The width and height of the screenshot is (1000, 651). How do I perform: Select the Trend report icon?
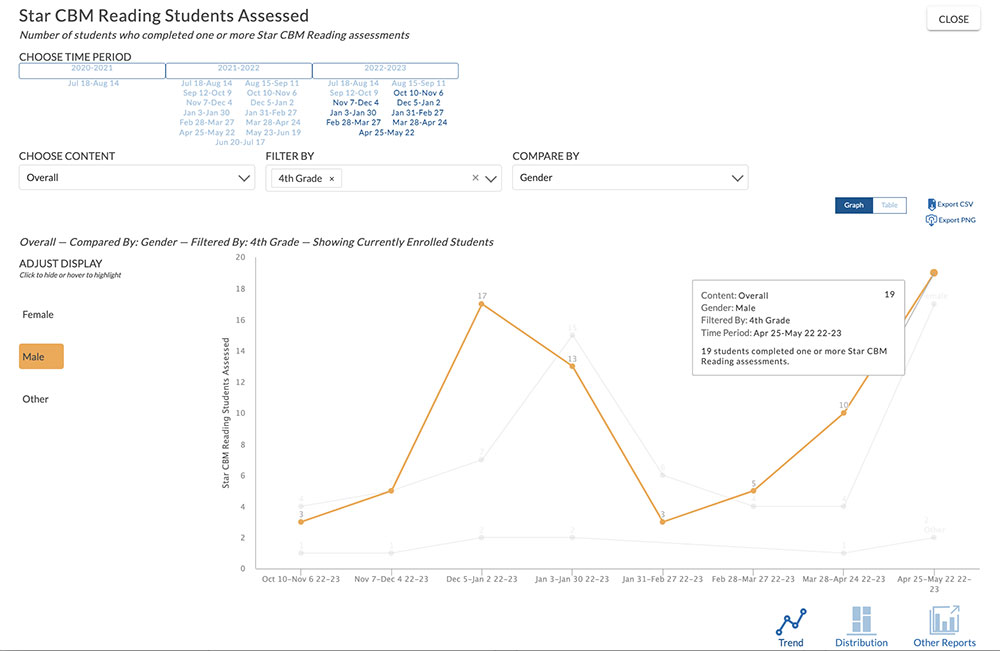[790, 621]
